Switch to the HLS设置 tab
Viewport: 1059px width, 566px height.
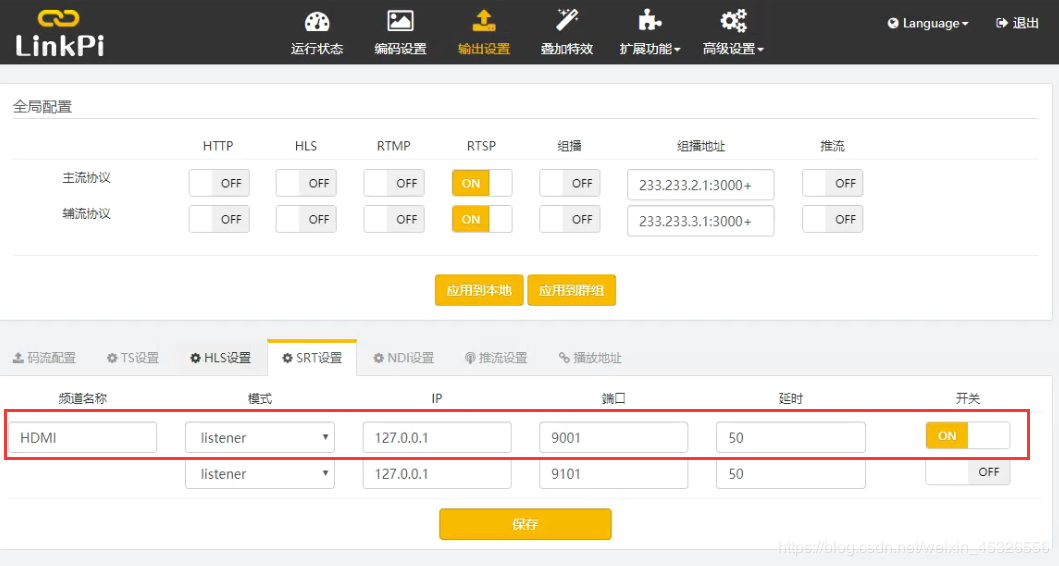coord(220,358)
